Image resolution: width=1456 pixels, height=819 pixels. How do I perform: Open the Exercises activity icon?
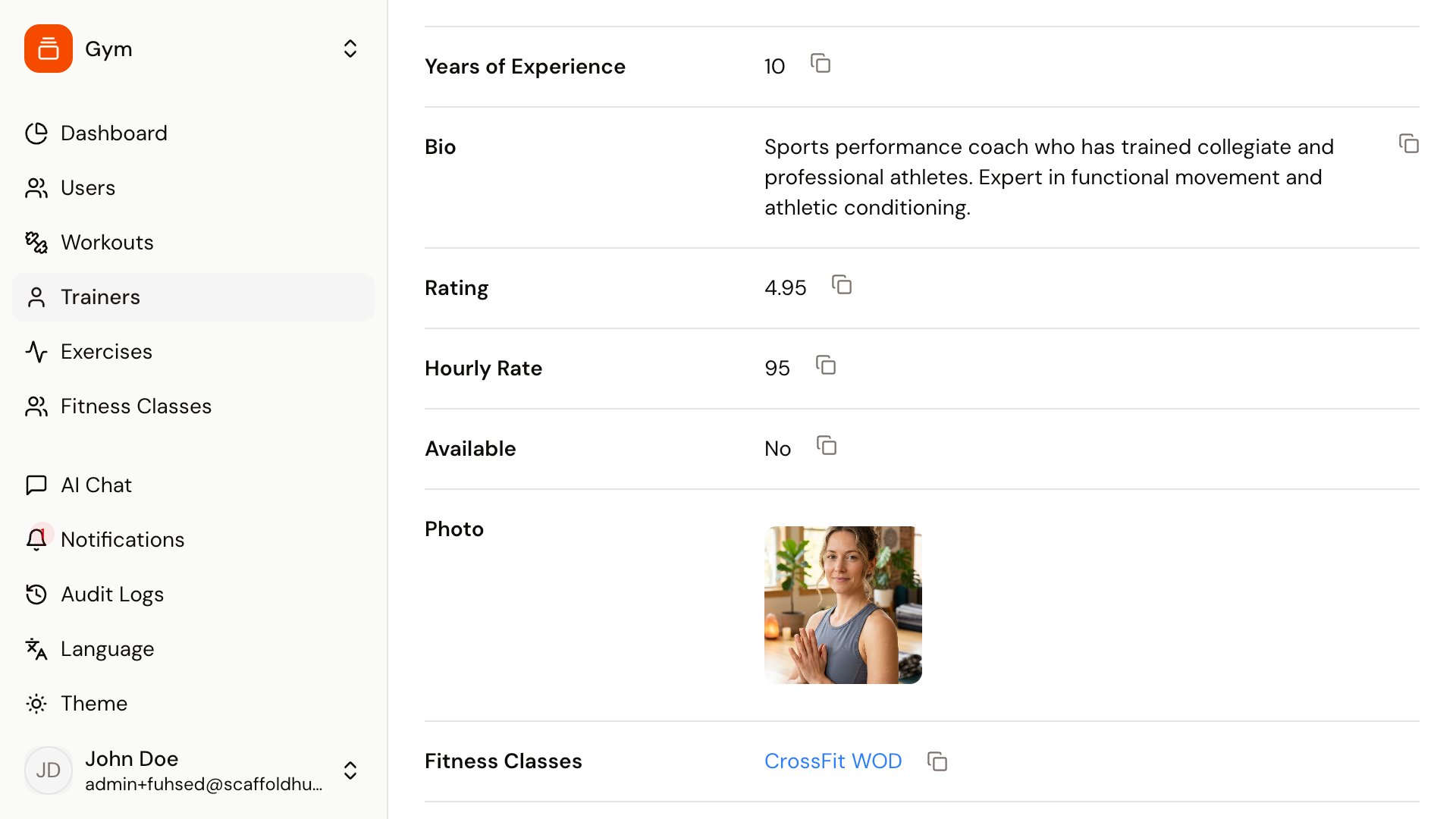click(x=36, y=351)
